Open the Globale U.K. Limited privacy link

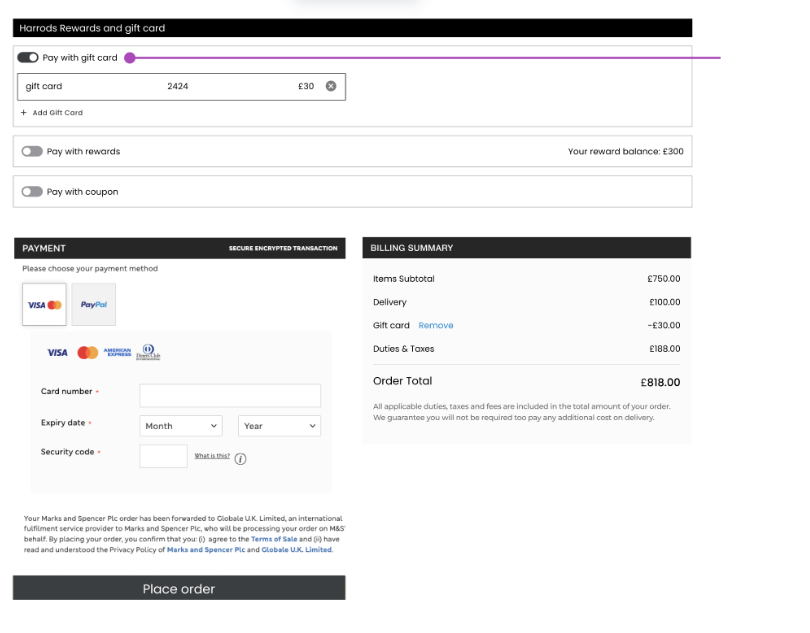coord(296,550)
